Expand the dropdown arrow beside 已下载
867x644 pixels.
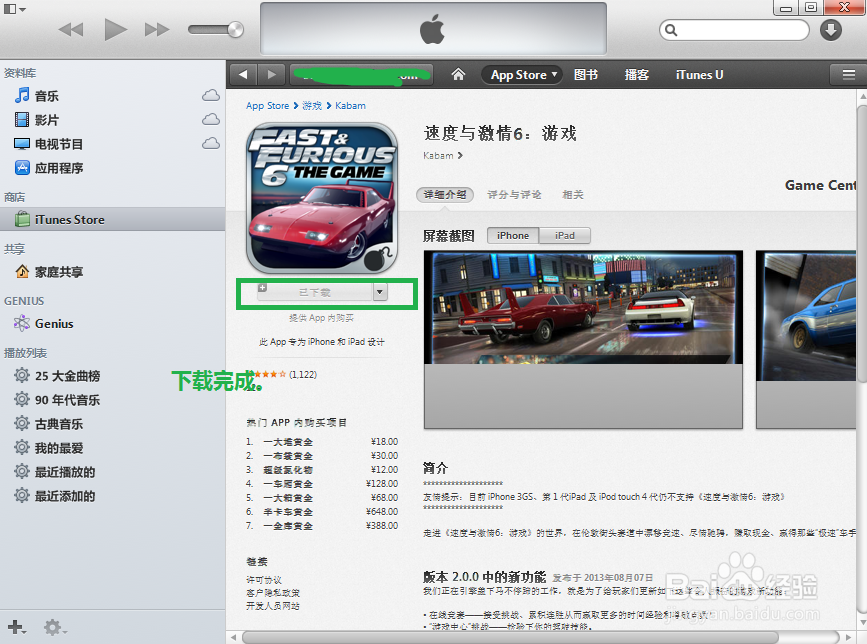click(x=380, y=292)
